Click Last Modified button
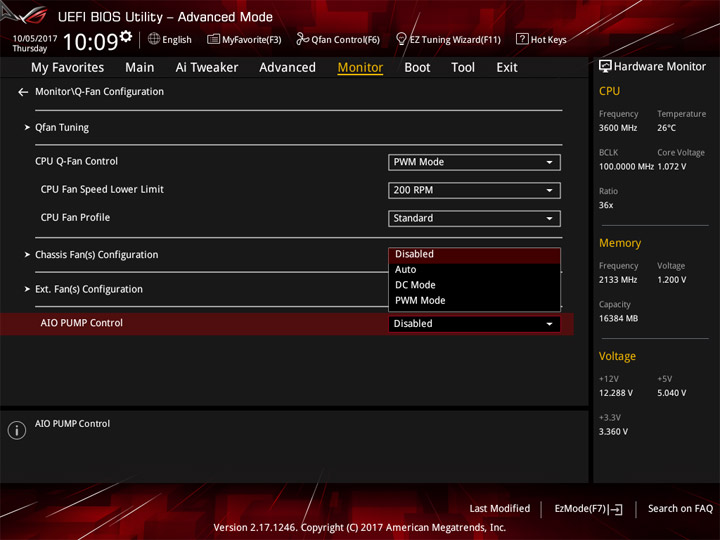This screenshot has width=720, height=540. [500, 509]
